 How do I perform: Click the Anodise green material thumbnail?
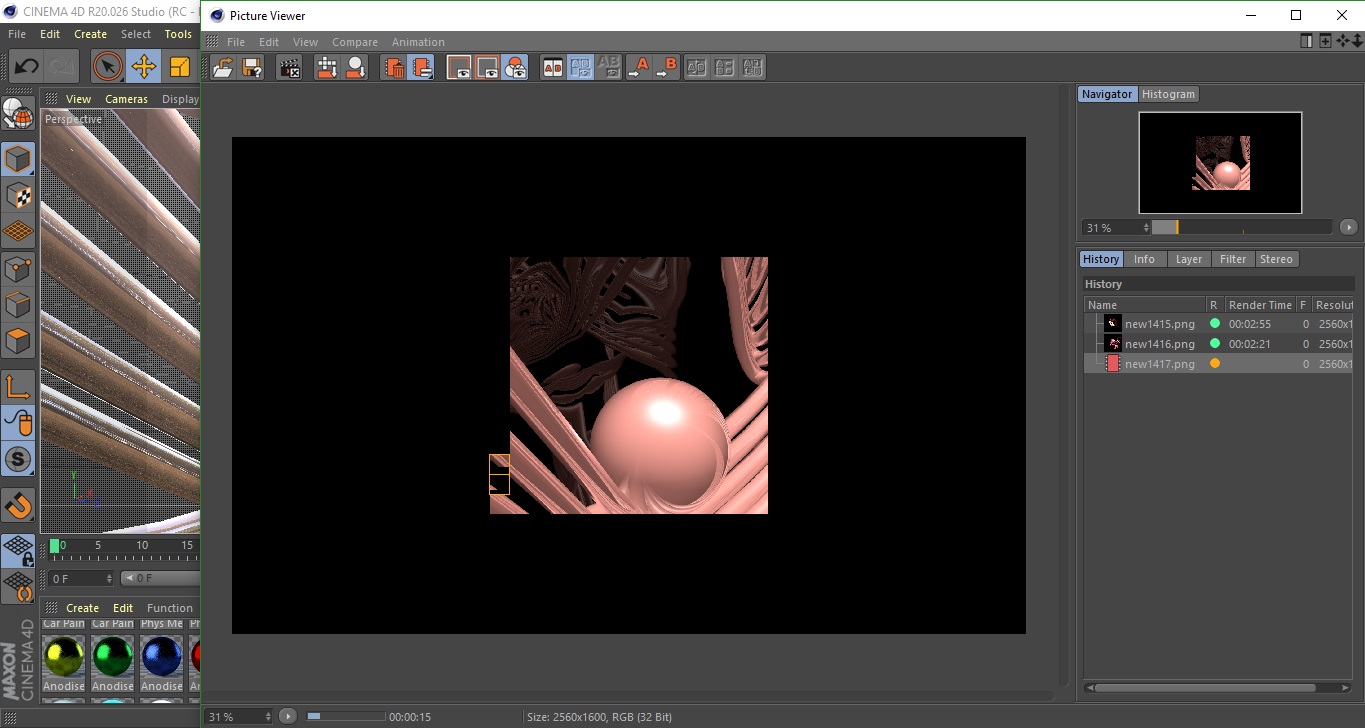[112, 658]
